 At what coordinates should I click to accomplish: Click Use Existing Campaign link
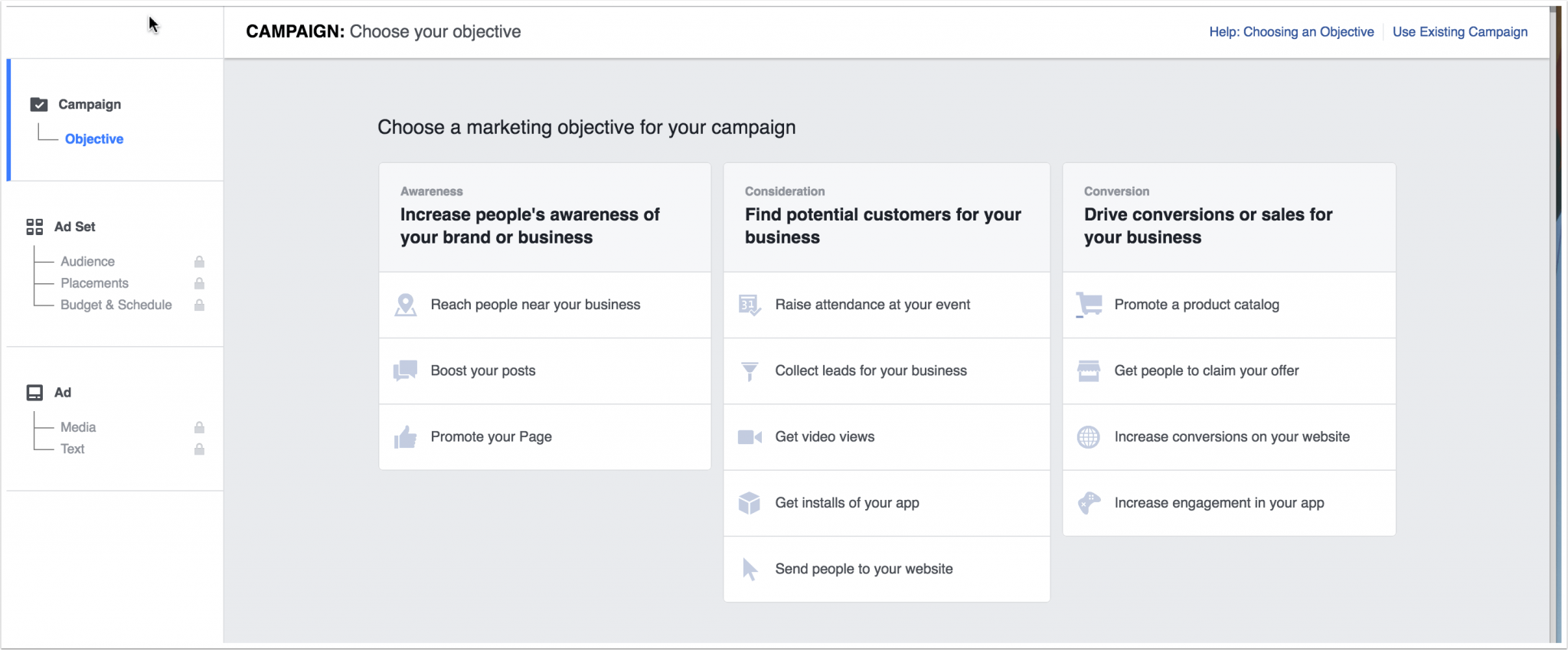click(1460, 31)
